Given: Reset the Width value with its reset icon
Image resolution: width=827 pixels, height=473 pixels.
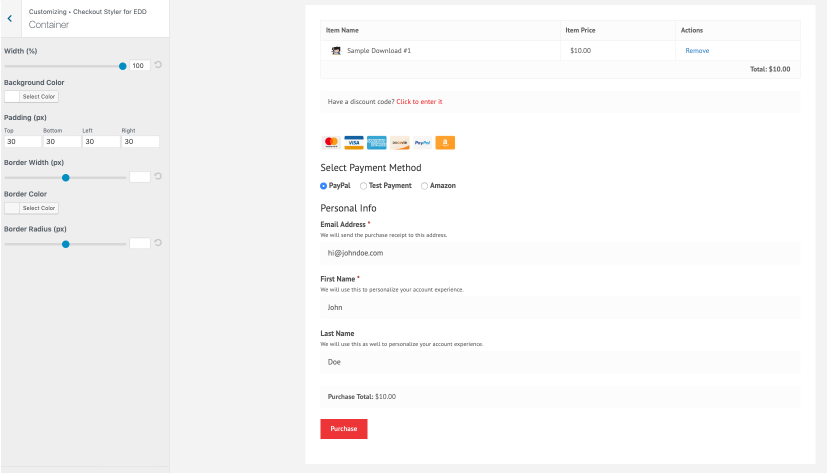Looking at the screenshot, I should [x=158, y=65].
